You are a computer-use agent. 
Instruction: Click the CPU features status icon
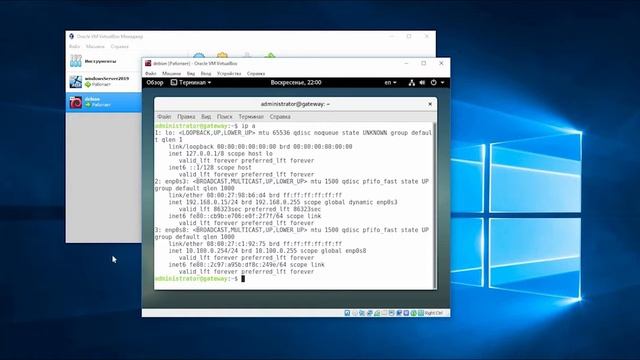pyautogui.click(x=406, y=313)
